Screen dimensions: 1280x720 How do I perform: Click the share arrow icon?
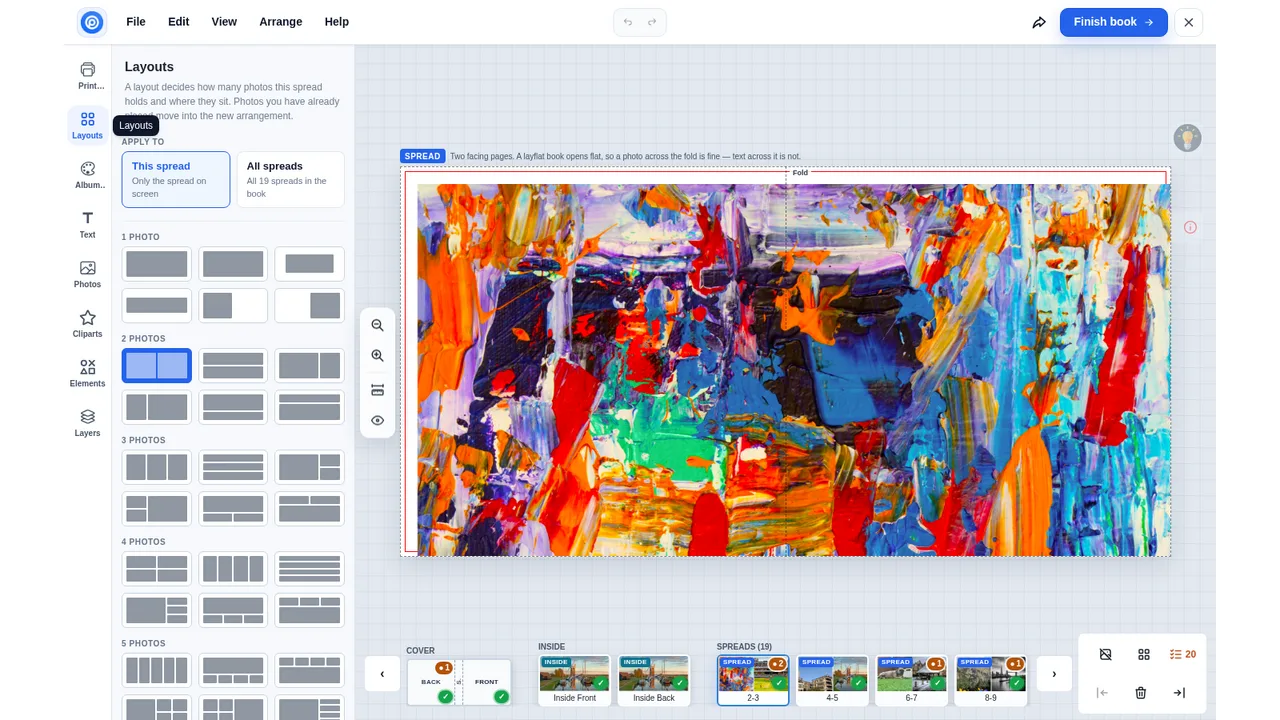click(1039, 22)
